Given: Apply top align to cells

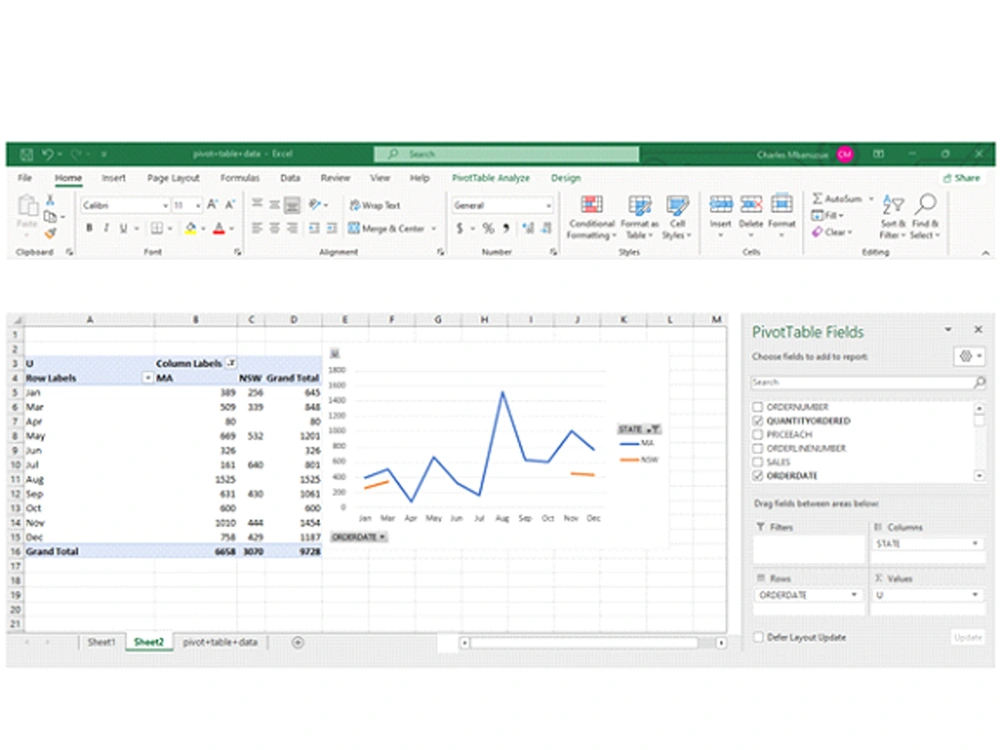Looking at the screenshot, I should 257,204.
